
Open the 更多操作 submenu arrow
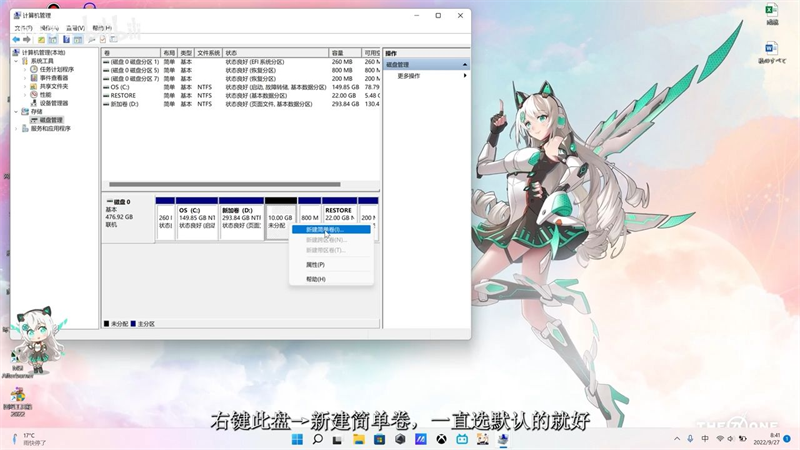coord(464,76)
